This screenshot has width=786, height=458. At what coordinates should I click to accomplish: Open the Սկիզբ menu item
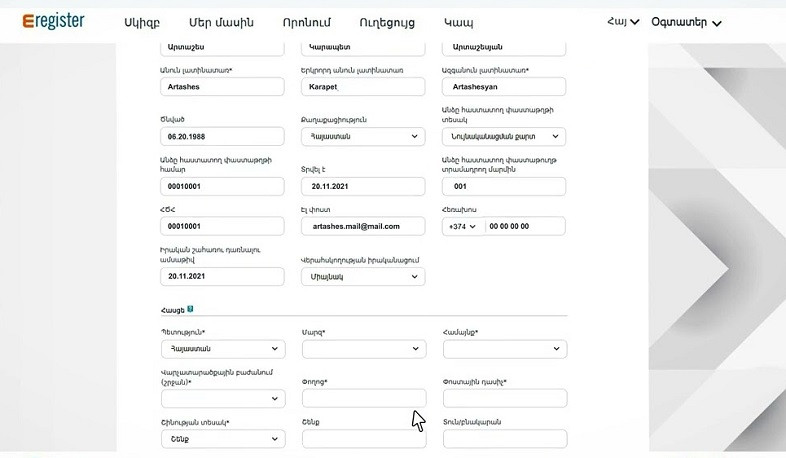tap(142, 22)
